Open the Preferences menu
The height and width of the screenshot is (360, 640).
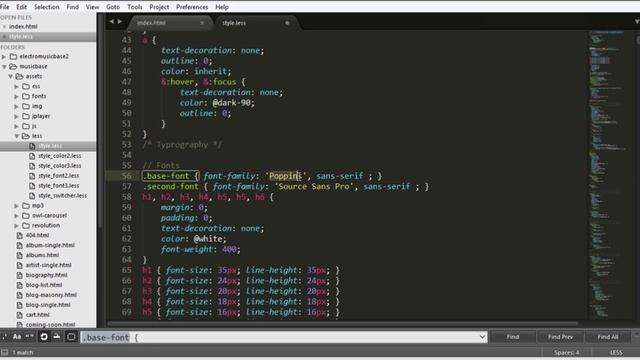click(x=192, y=7)
